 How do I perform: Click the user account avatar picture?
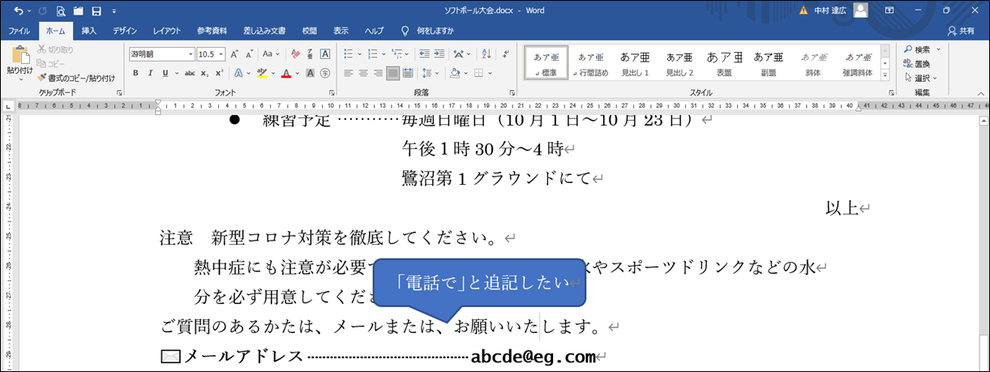(861, 10)
